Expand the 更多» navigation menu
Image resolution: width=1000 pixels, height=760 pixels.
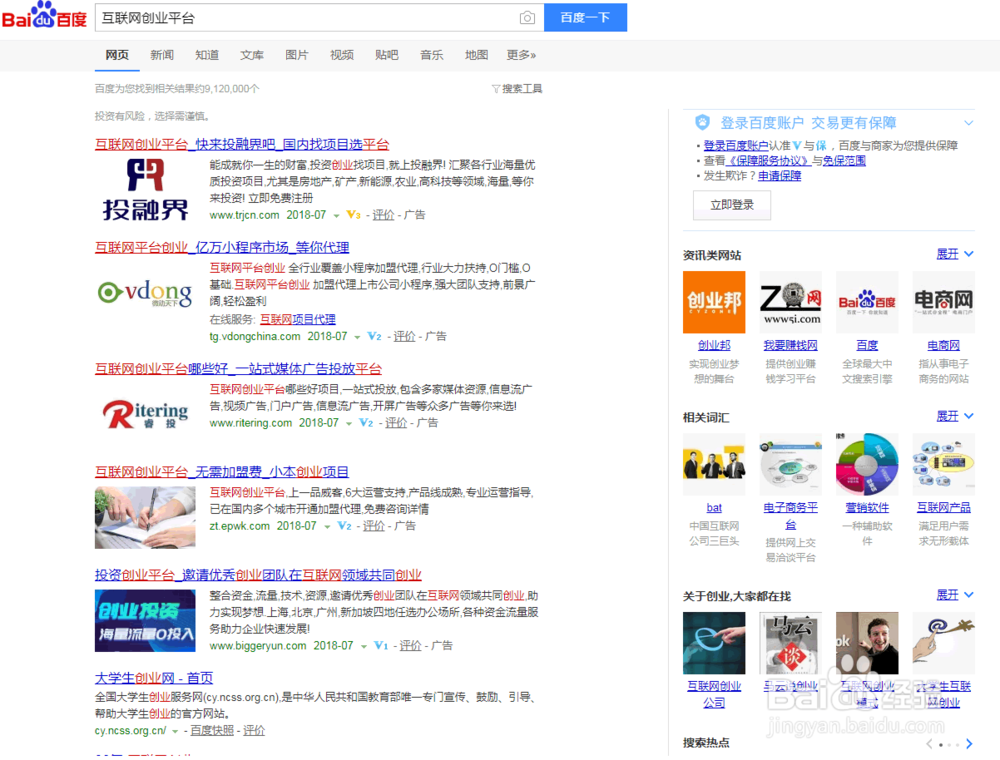pyautogui.click(x=521, y=55)
